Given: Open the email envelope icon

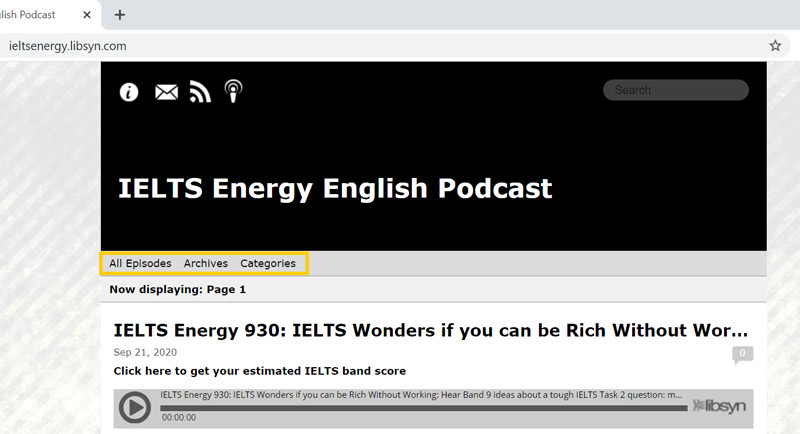Looking at the screenshot, I should [x=166, y=92].
